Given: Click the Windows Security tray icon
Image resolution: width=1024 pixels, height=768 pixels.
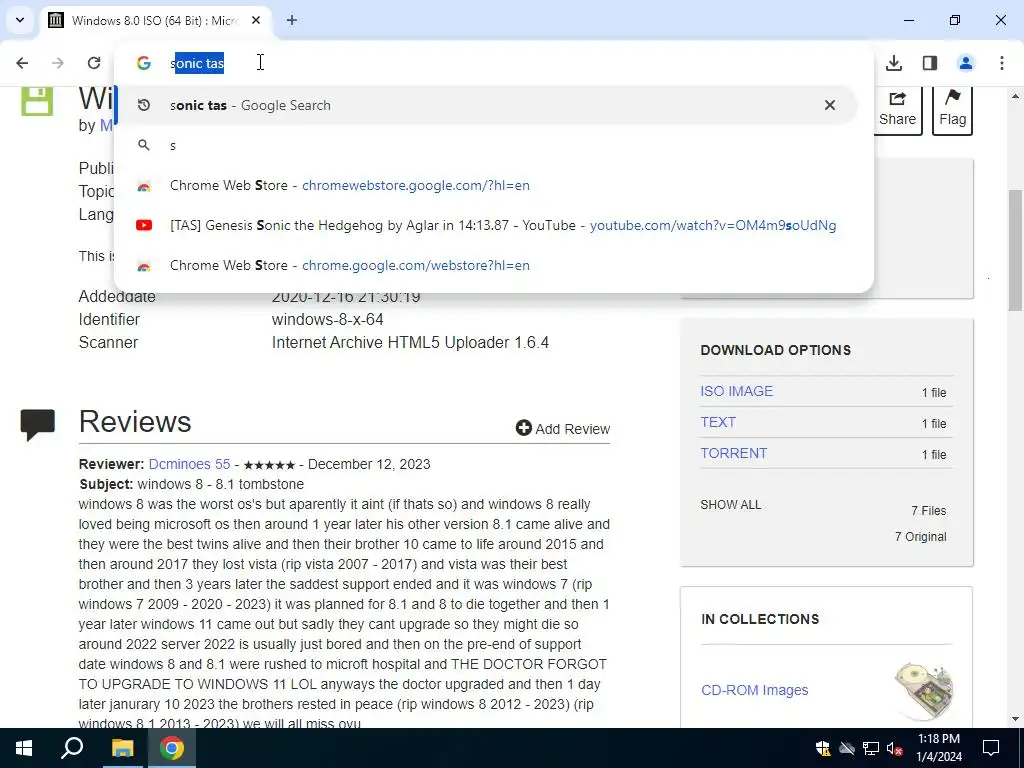Looking at the screenshot, I should [823, 748].
